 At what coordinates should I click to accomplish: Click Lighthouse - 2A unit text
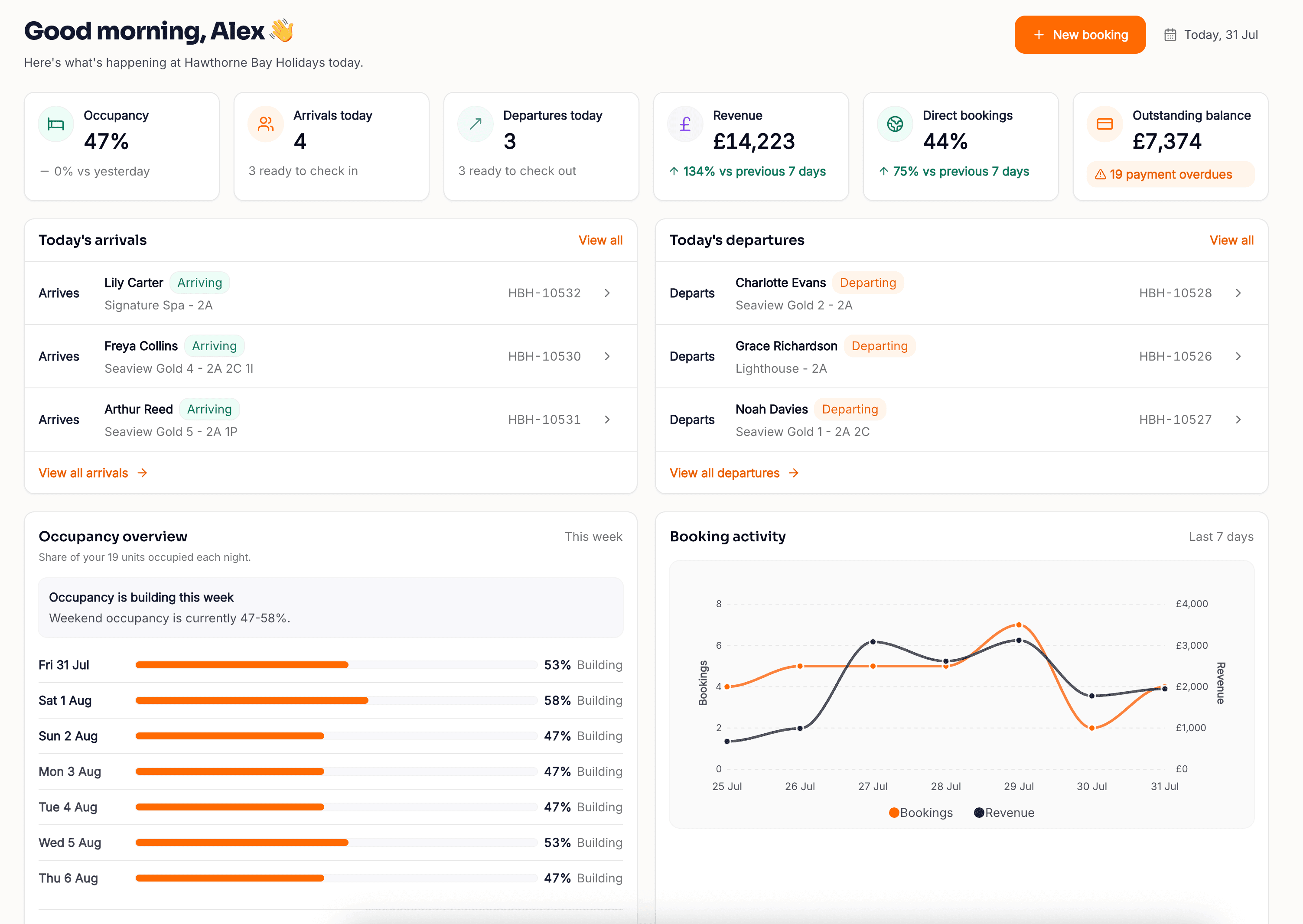781,369
